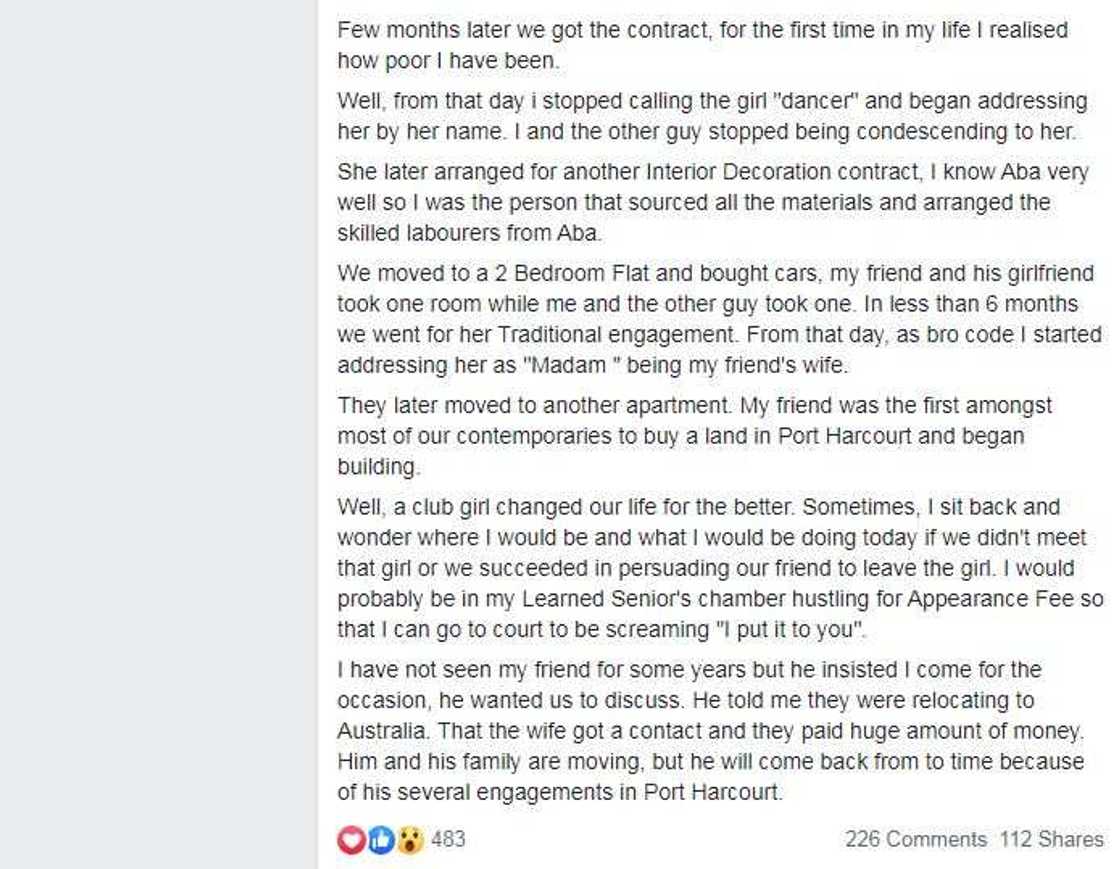Click the paragraph starting 'They later moved'
1120x869 pixels.
coord(700,436)
